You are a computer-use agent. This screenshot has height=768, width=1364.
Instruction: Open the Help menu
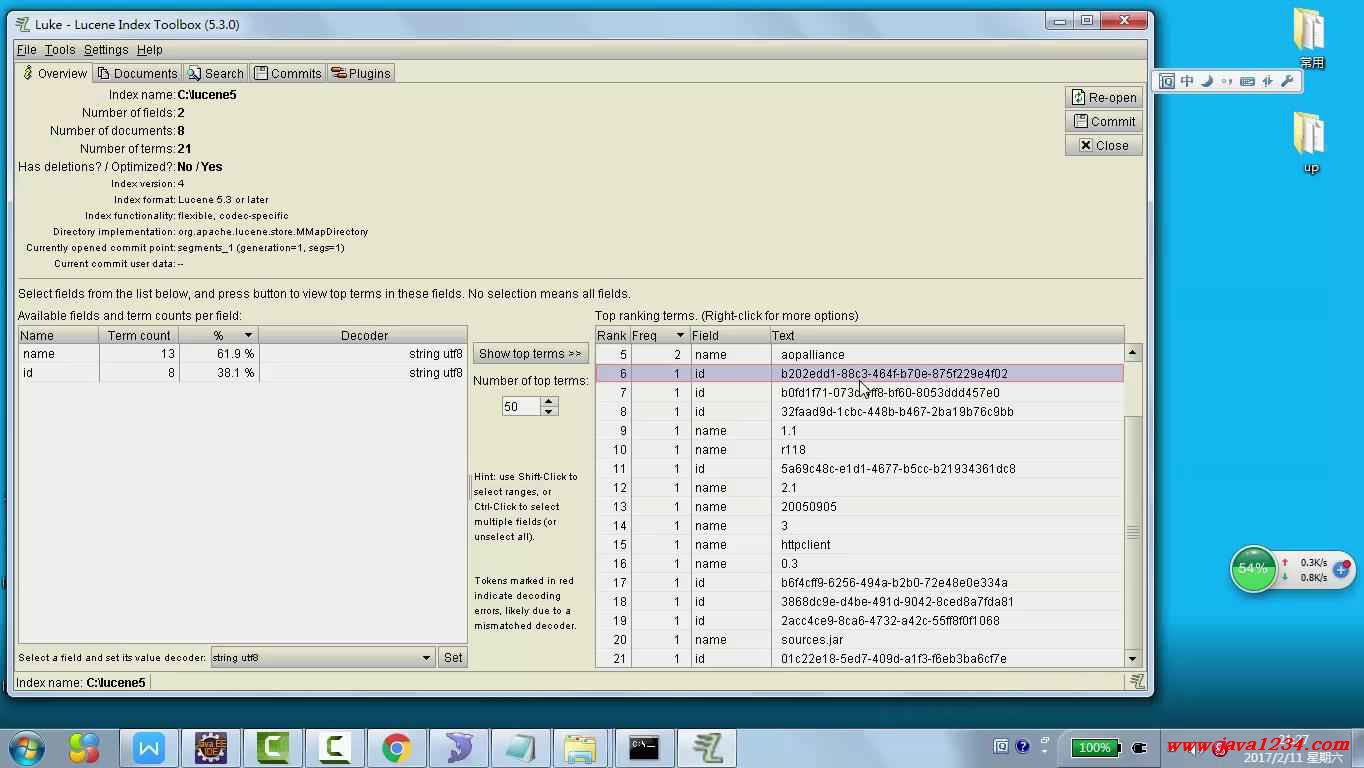coord(149,49)
